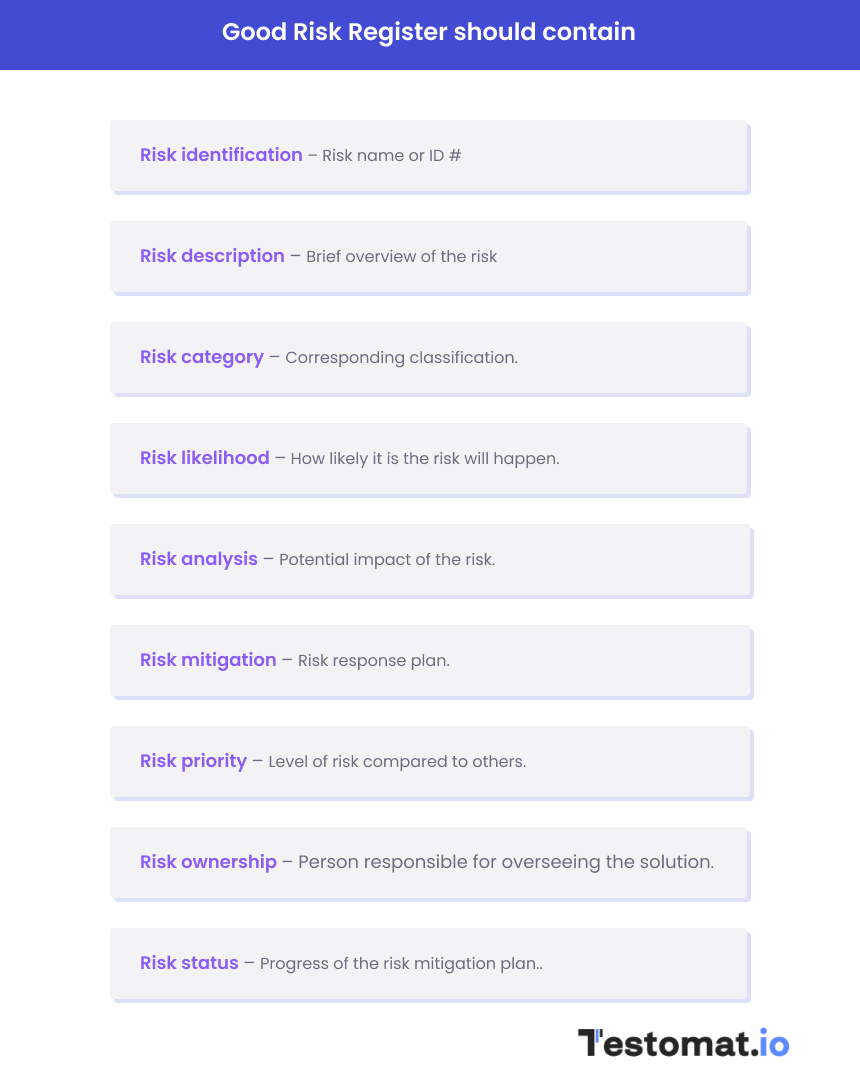
Task: Select the "Risk priority" label
Action: tap(193, 761)
